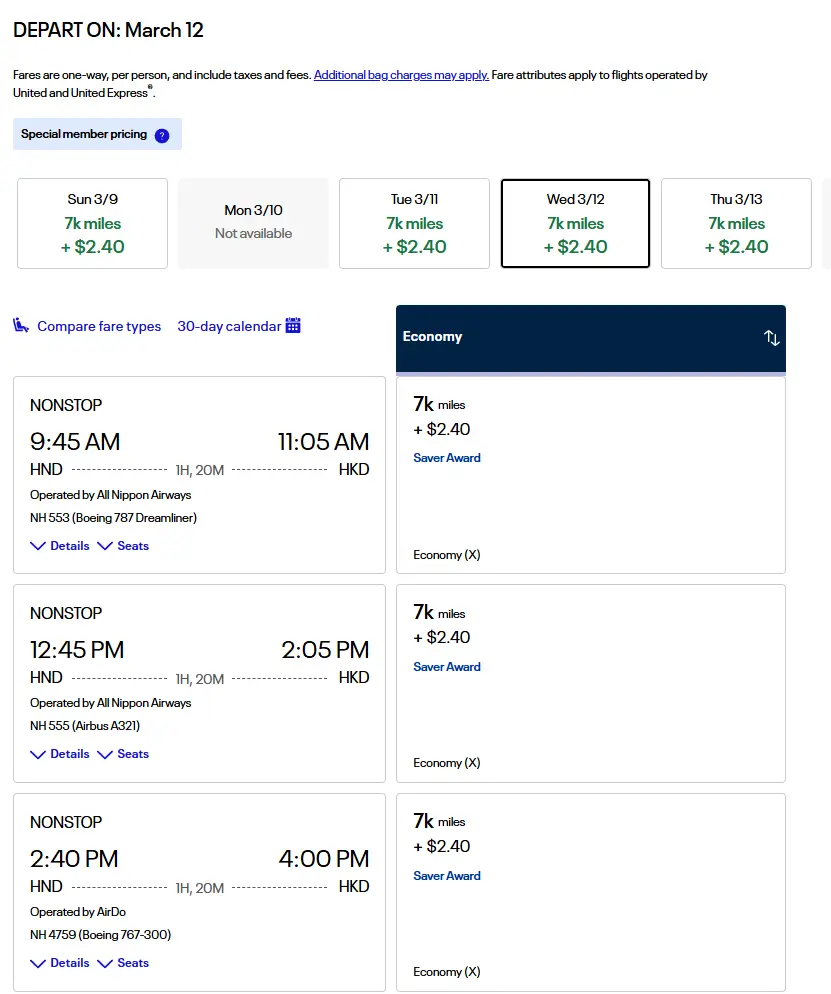Screen dimensions: 831x994
Task: Expand Seats for the 9:45 AM flight
Action: (x=123, y=546)
